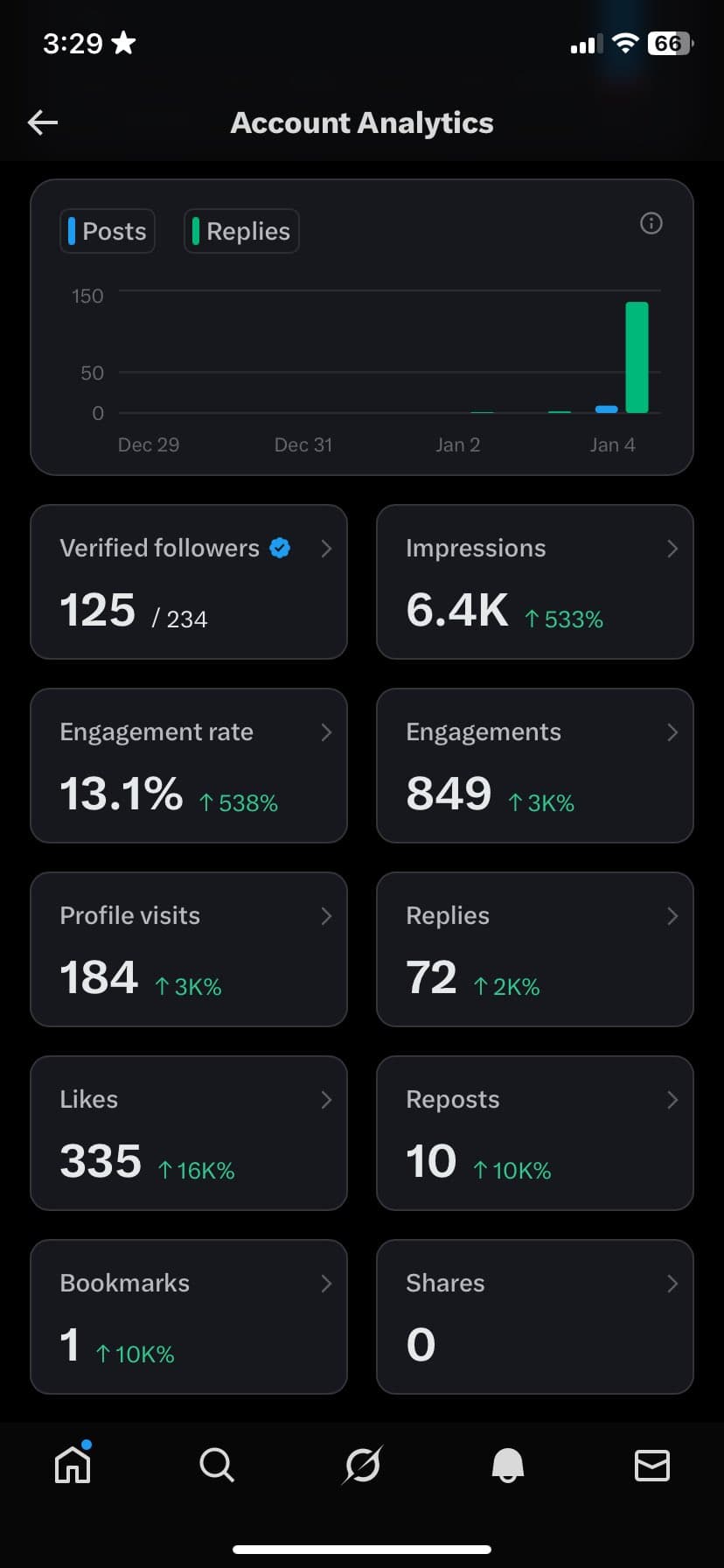Image resolution: width=724 pixels, height=1568 pixels.
Task: Open the Reposts card
Action: 535,1133
